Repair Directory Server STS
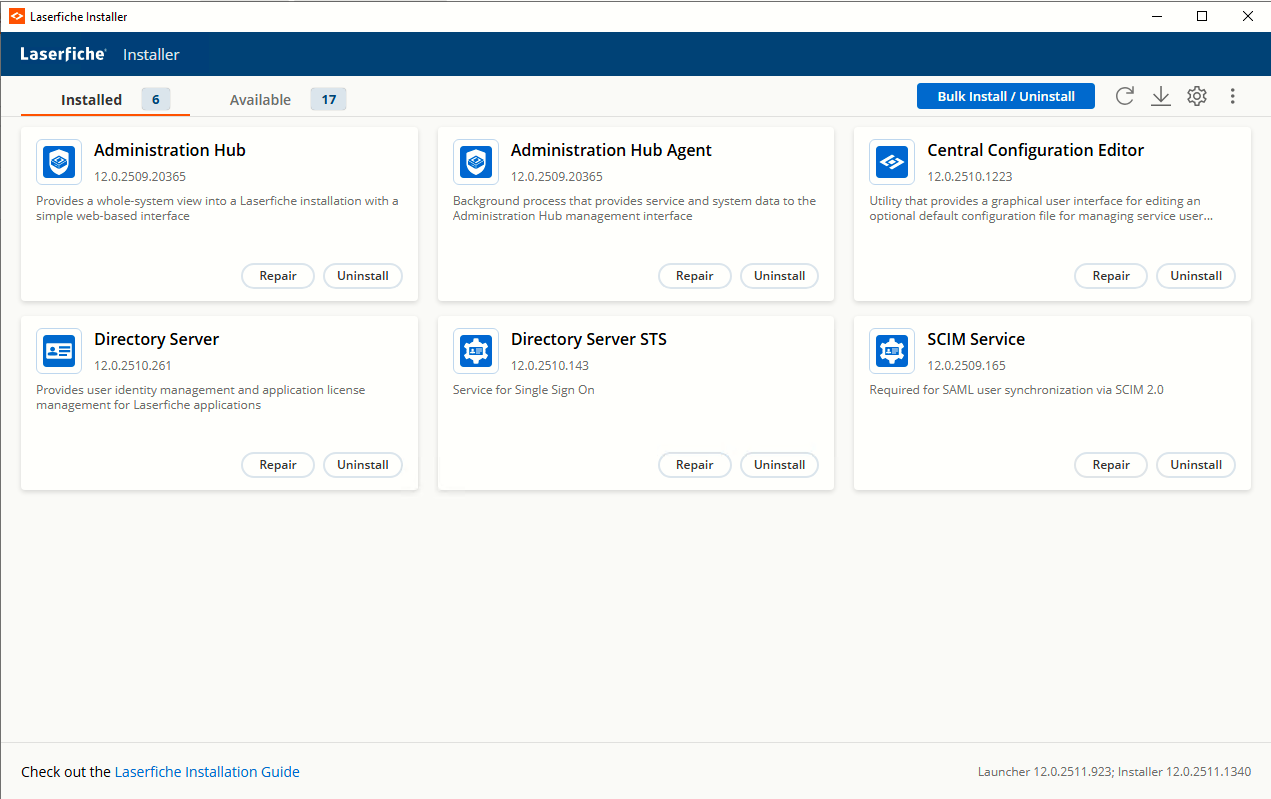This screenshot has width=1271, height=799. click(x=694, y=465)
